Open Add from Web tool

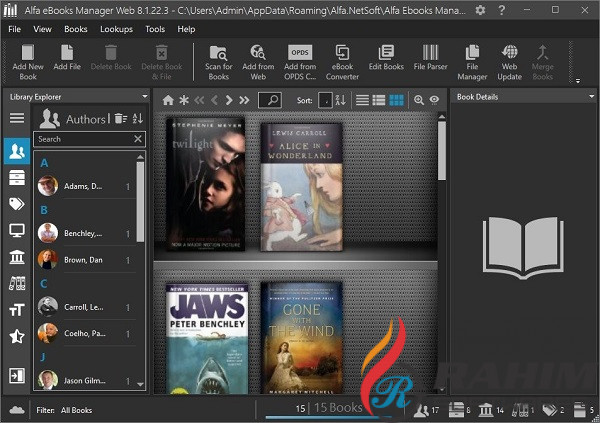point(258,62)
